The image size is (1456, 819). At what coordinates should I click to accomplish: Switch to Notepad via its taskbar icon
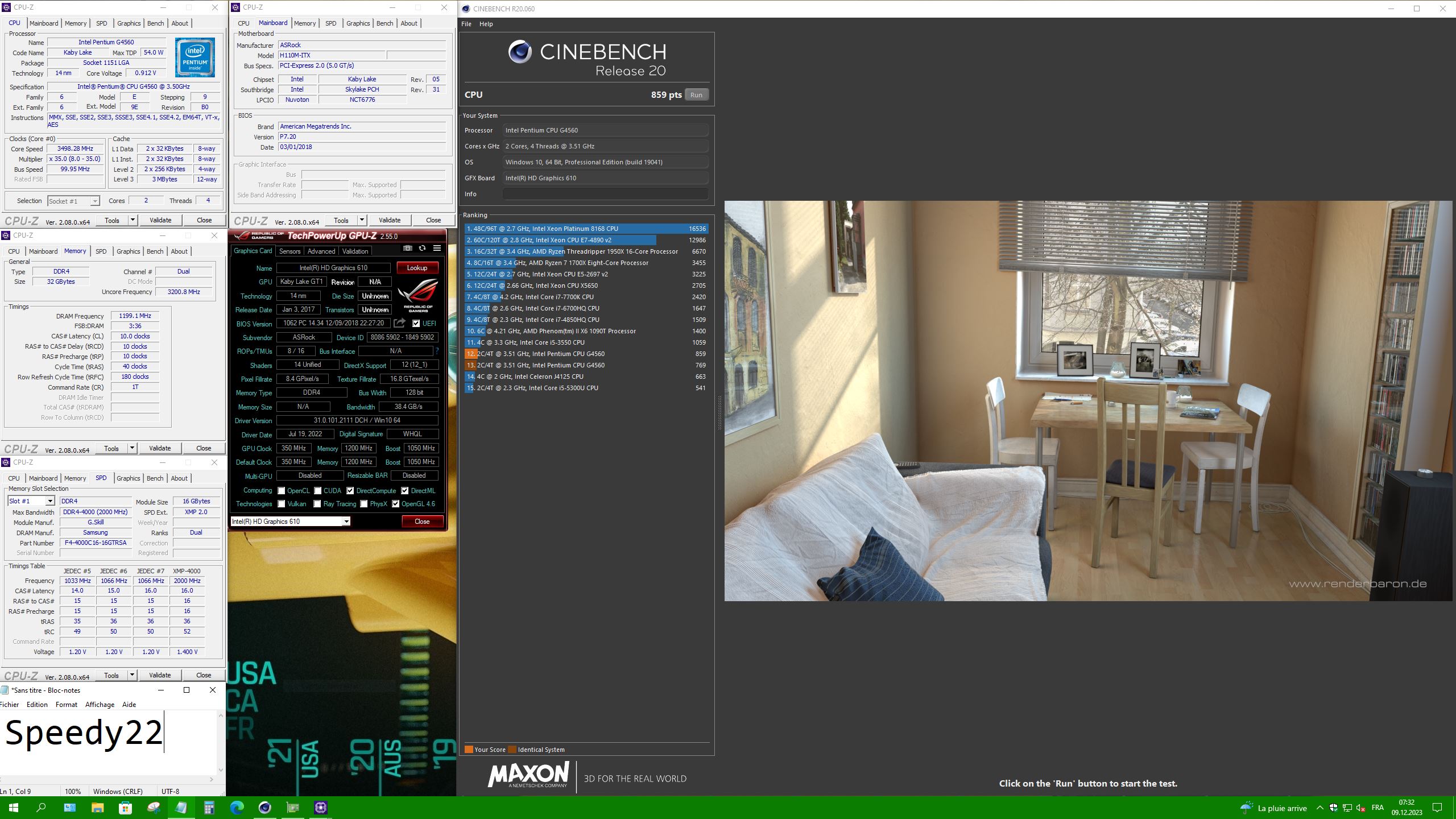(x=181, y=808)
